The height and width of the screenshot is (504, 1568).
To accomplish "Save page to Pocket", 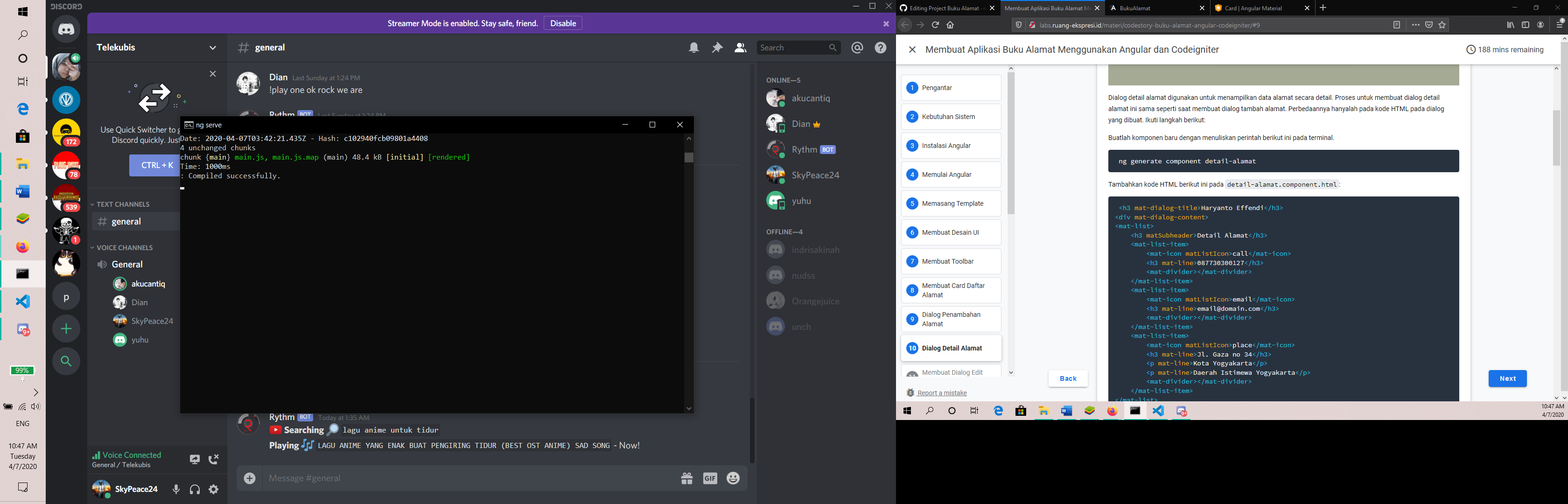I will point(1428,25).
